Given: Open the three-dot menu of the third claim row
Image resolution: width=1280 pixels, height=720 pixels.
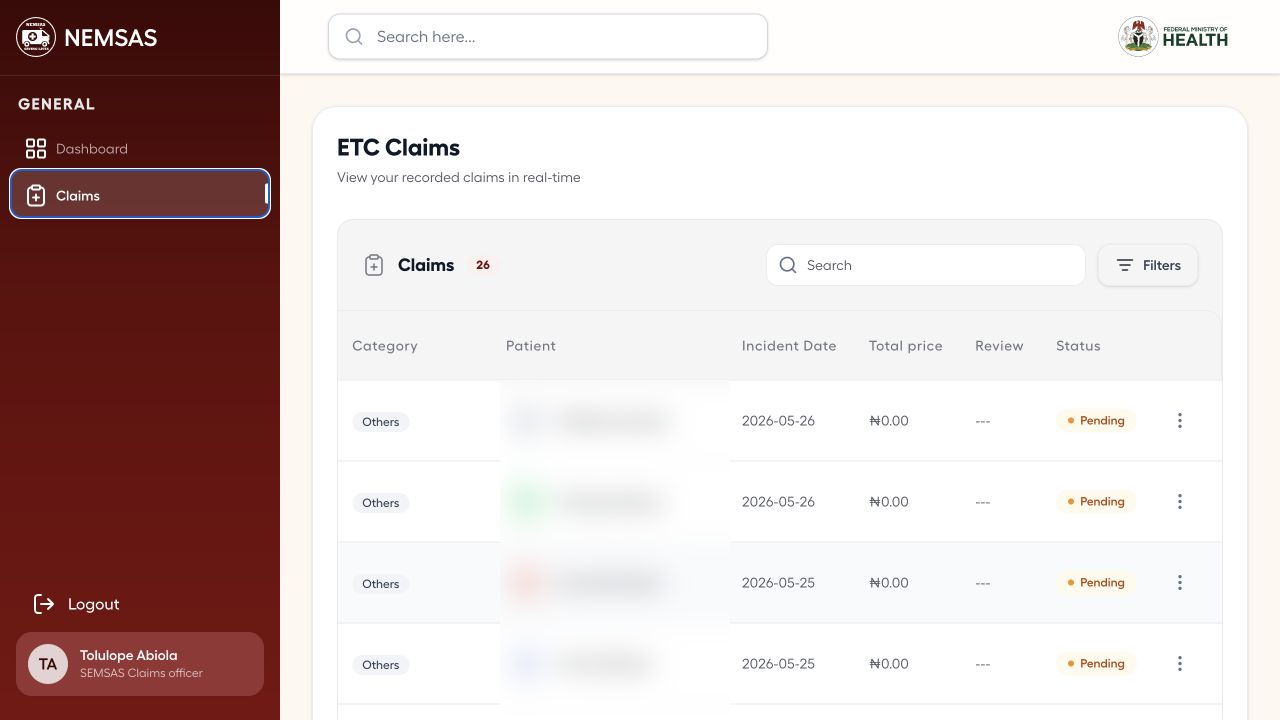Looking at the screenshot, I should point(1180,583).
